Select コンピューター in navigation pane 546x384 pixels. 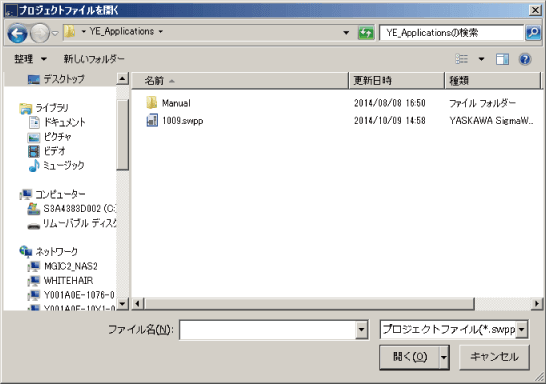pos(60,194)
